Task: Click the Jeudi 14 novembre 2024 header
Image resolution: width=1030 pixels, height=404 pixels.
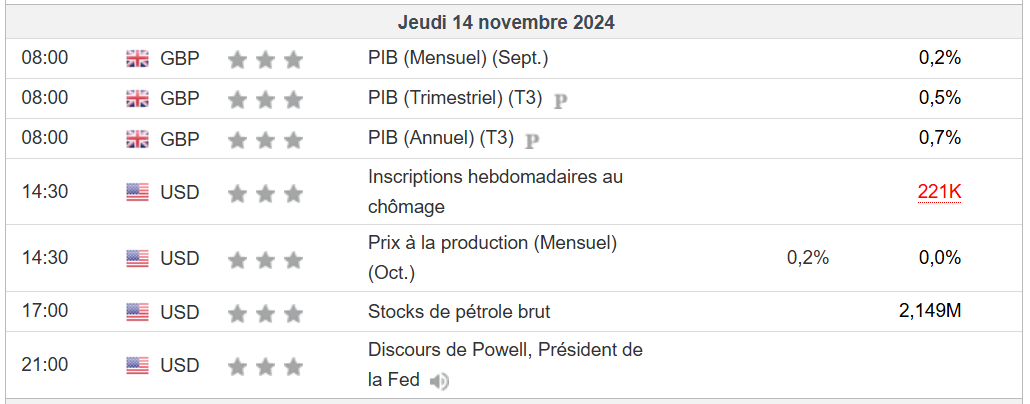Action: pyautogui.click(x=506, y=22)
